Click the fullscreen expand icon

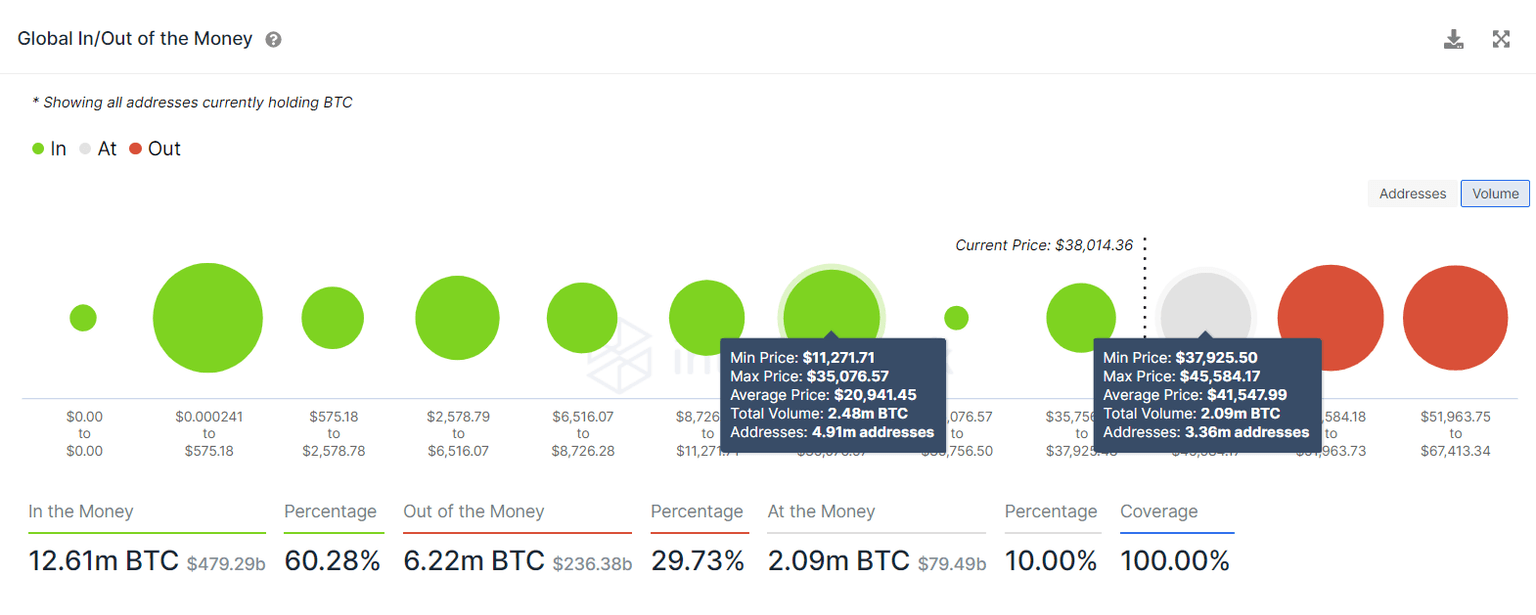click(x=1501, y=40)
